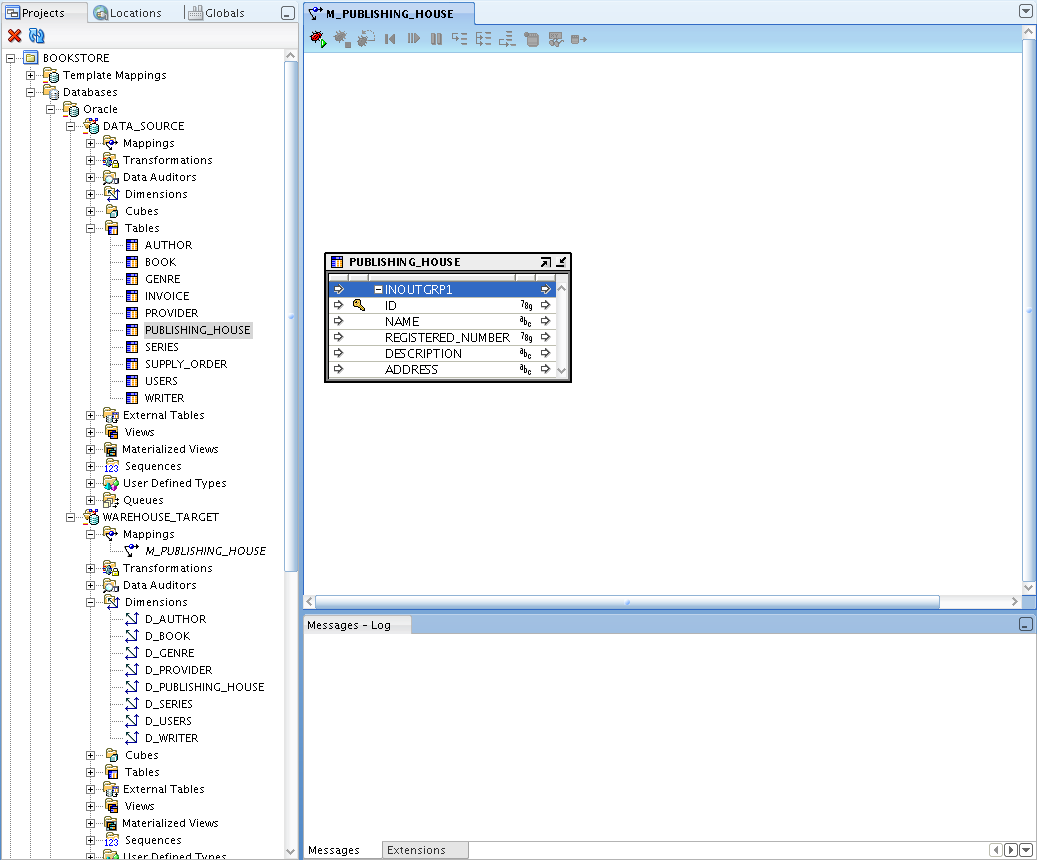Select the PUBLISHING_HOUSE table in tree
The image size is (1037, 860).
198,330
